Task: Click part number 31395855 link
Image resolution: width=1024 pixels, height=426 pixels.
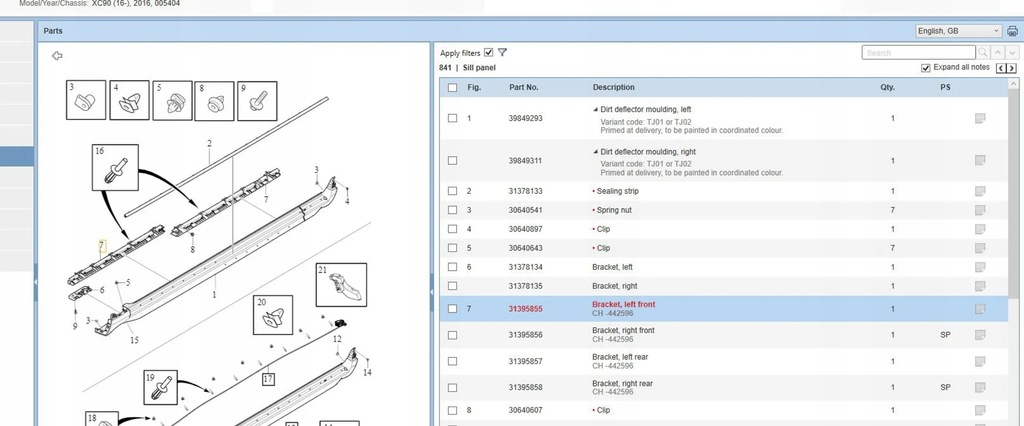Action: pyautogui.click(x=525, y=309)
